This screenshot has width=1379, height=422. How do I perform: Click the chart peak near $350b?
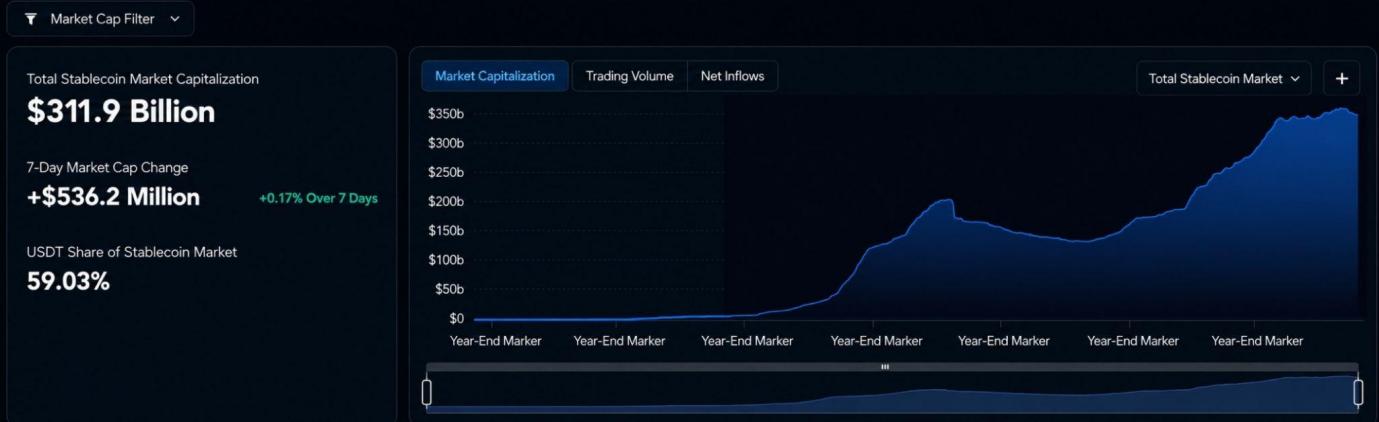click(x=1342, y=109)
